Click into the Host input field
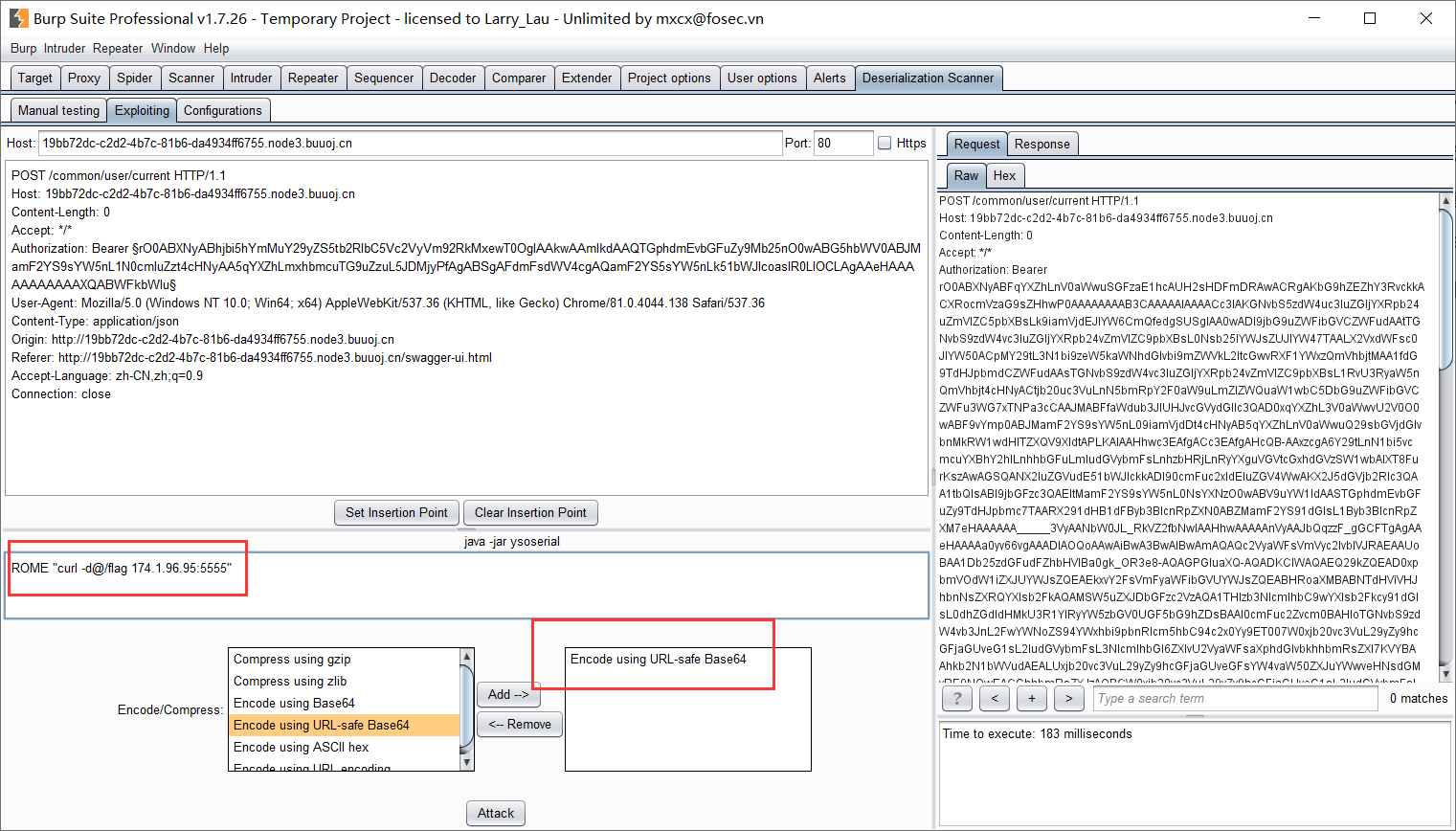The height and width of the screenshot is (831, 1456). click(411, 143)
